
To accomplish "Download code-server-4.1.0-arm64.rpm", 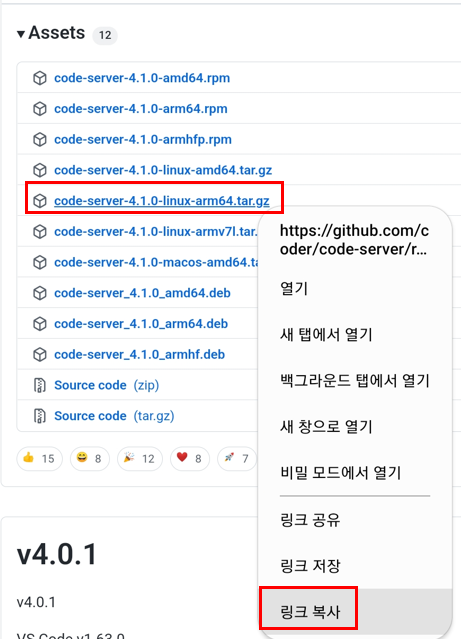I will click(141, 109).
